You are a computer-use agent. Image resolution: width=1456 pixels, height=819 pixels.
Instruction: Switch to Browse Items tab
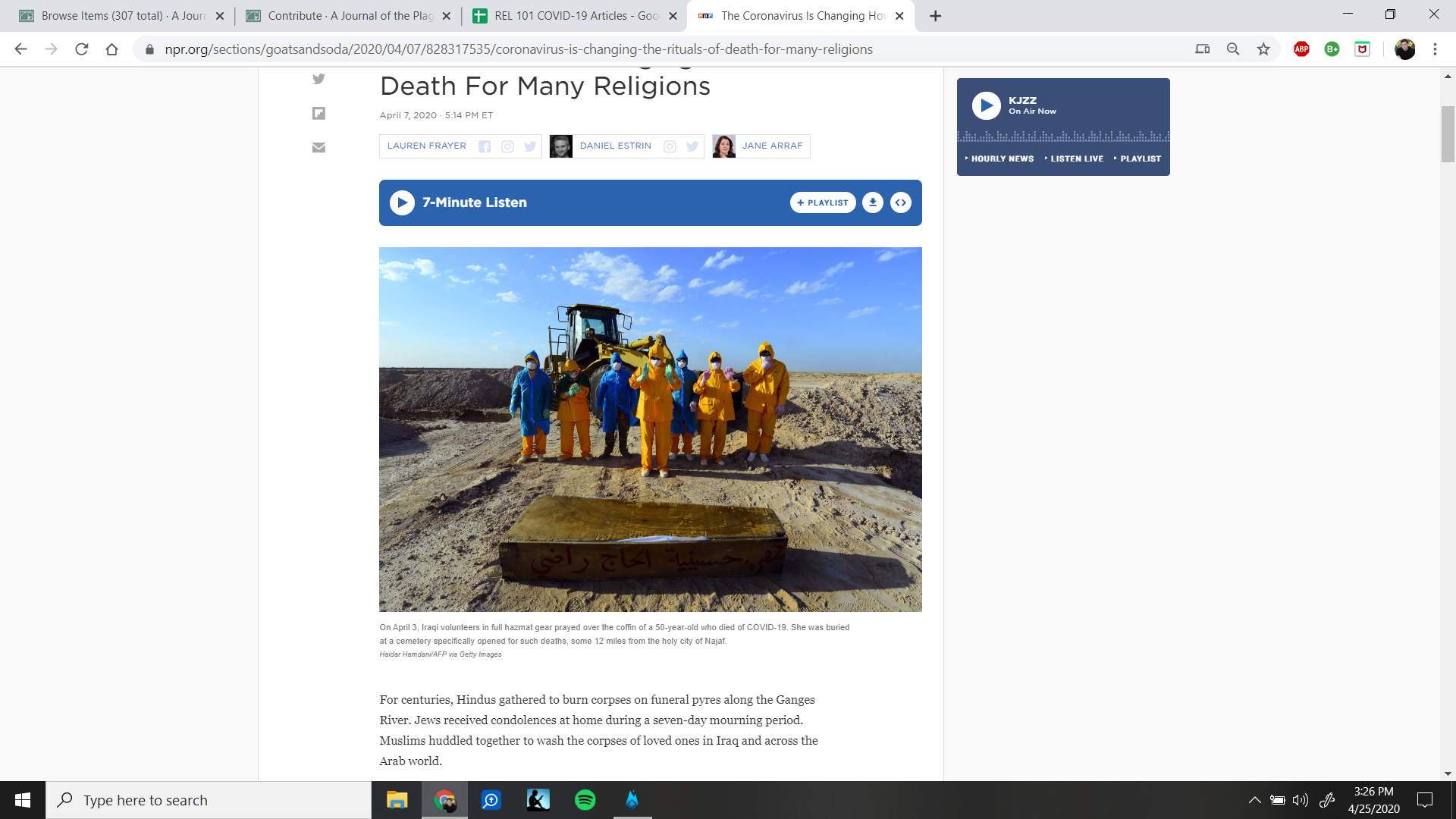[x=121, y=16]
